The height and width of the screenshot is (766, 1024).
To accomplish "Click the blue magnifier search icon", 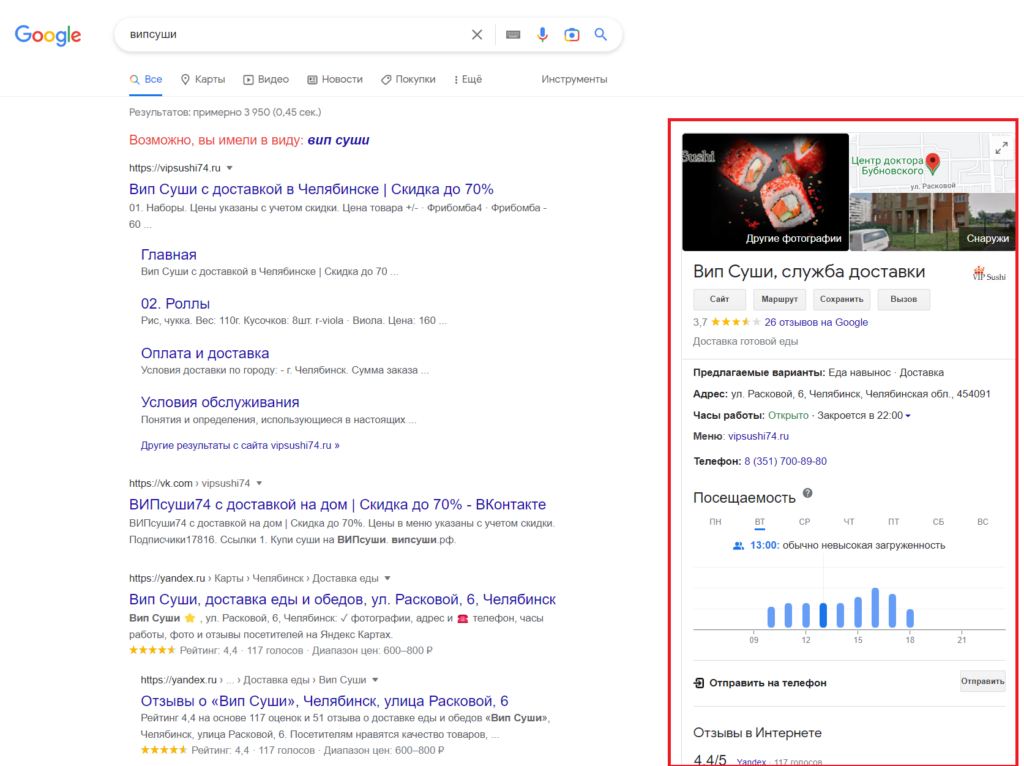I will pyautogui.click(x=600, y=35).
